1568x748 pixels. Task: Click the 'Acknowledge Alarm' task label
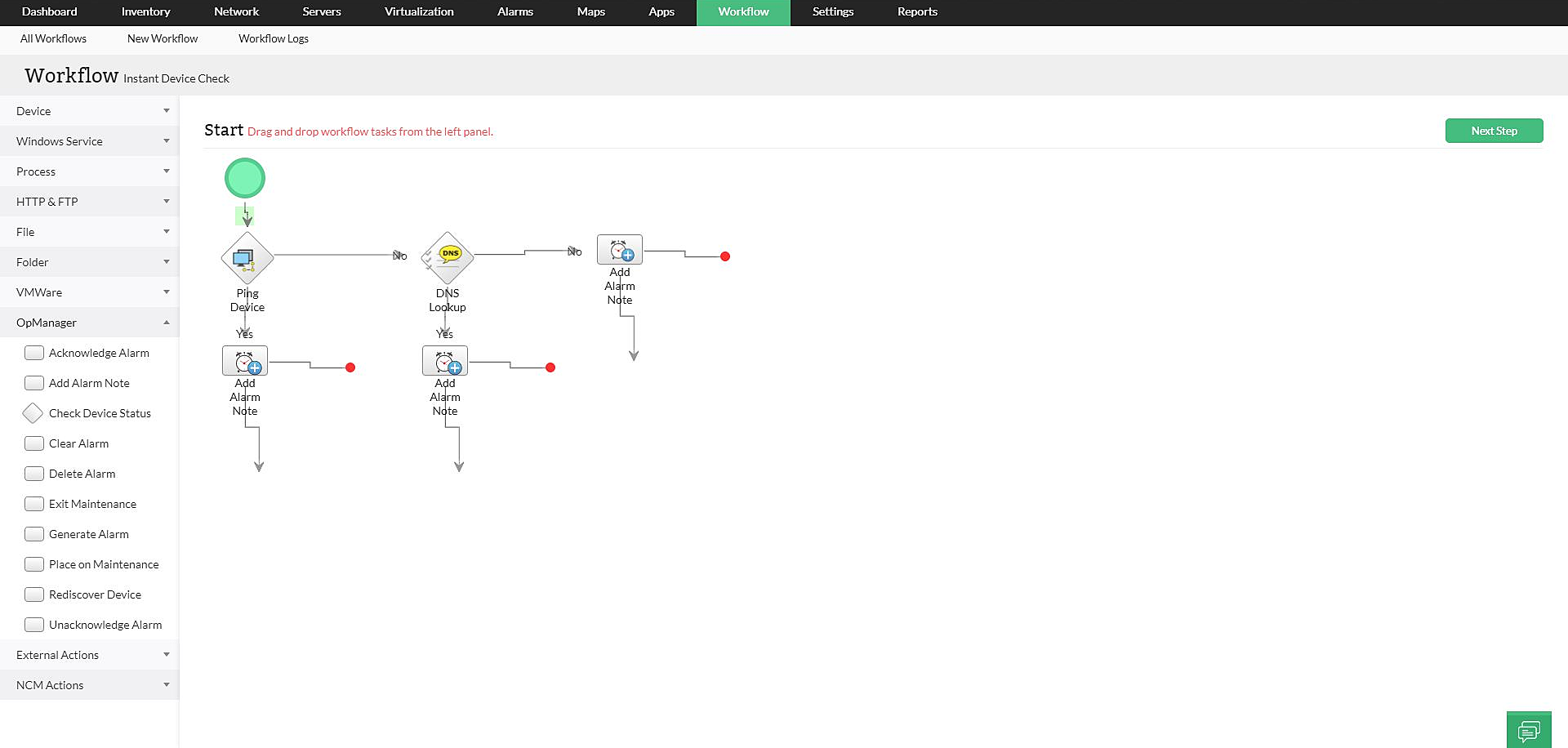pos(99,353)
